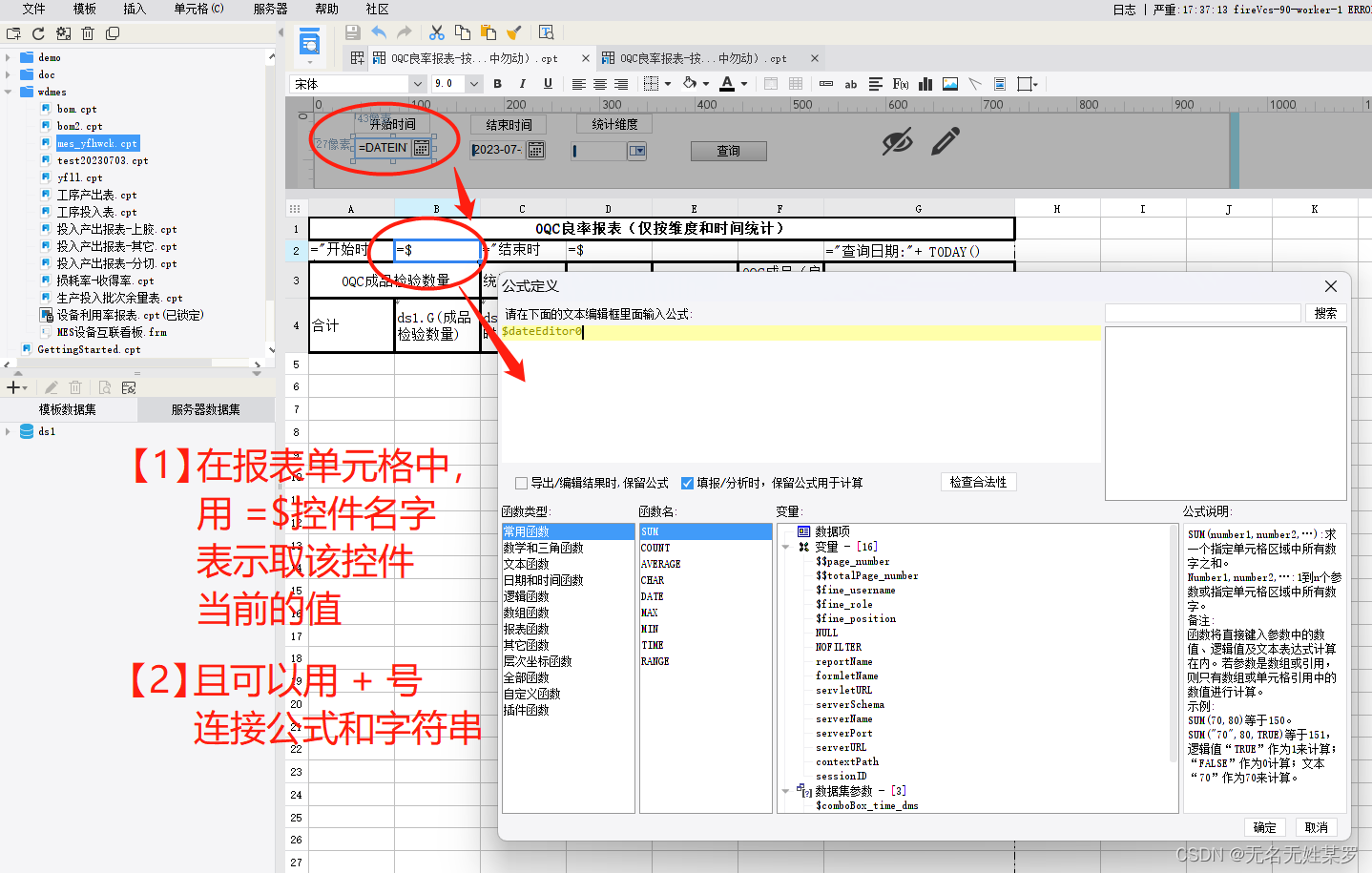The width and height of the screenshot is (1372, 873).
Task: Insert an image into the cell
Action: point(950,84)
